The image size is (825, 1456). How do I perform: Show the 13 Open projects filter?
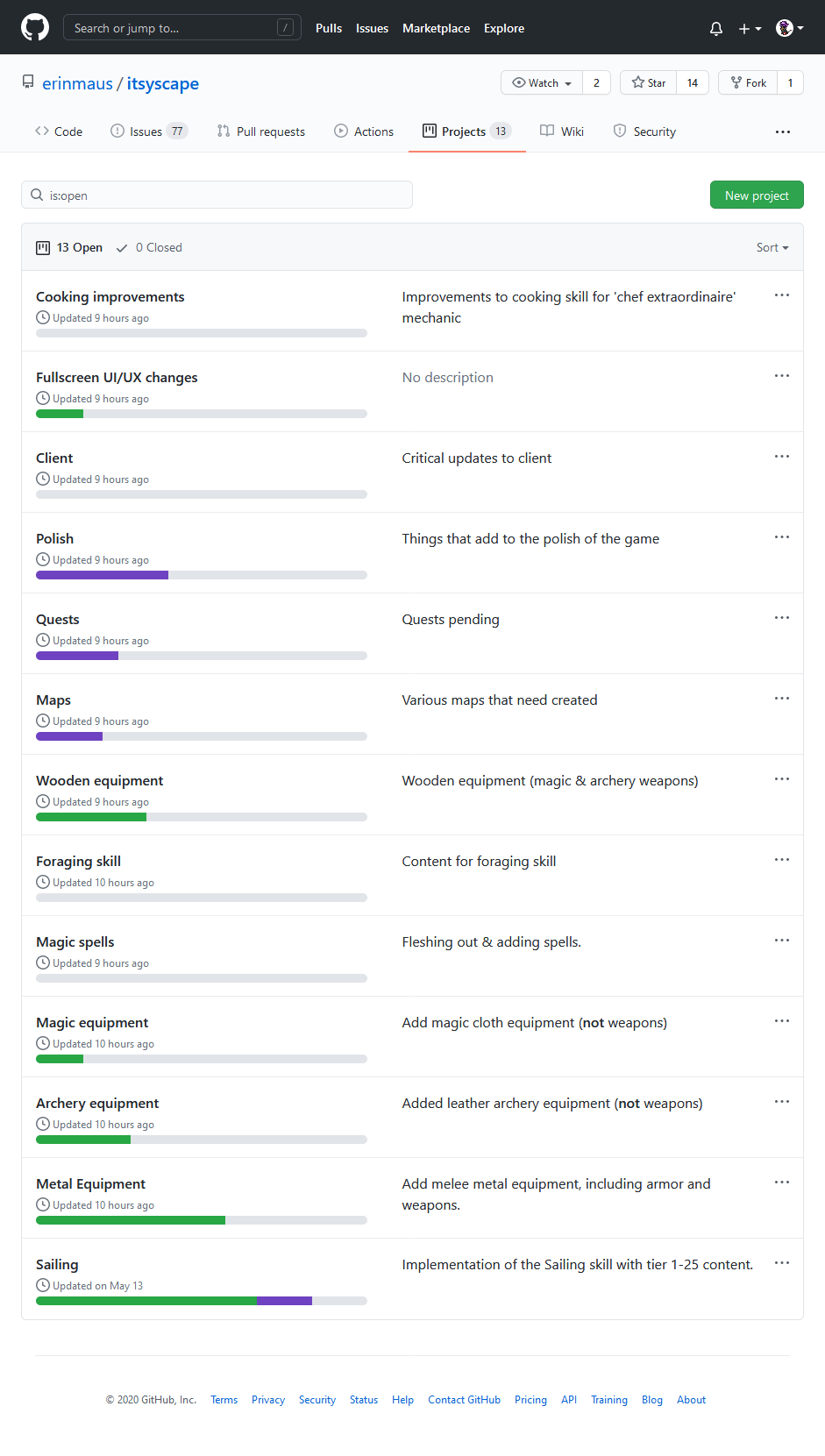(x=69, y=247)
